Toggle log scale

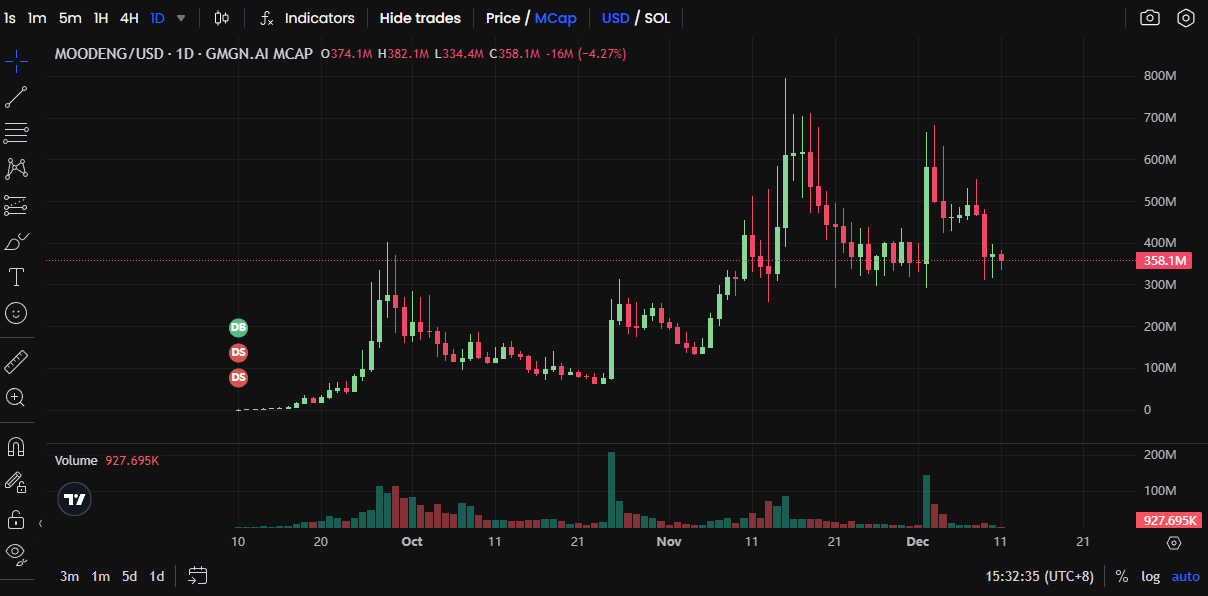coord(1151,576)
